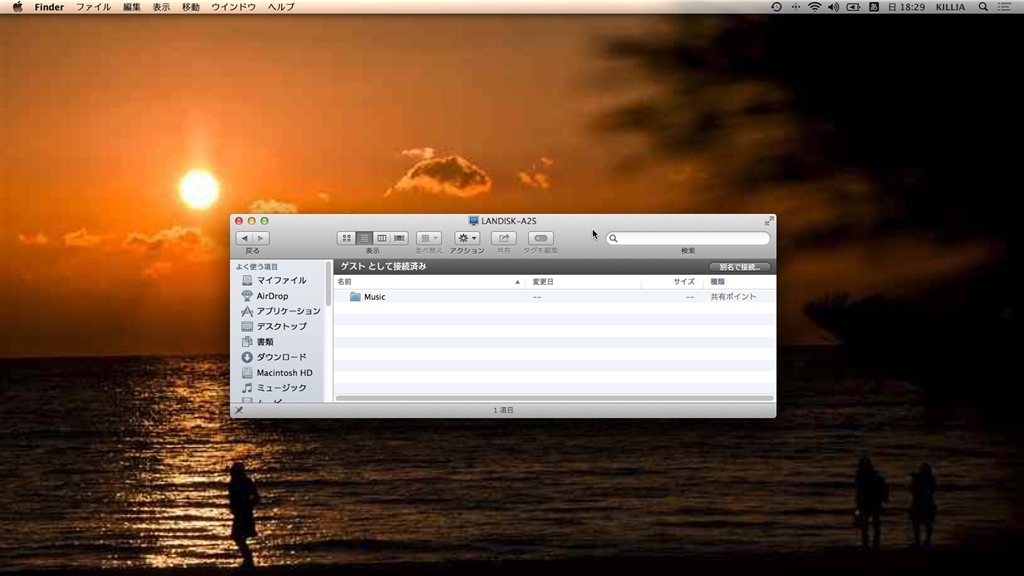
Task: Click the KILLIA user name
Action: point(950,7)
